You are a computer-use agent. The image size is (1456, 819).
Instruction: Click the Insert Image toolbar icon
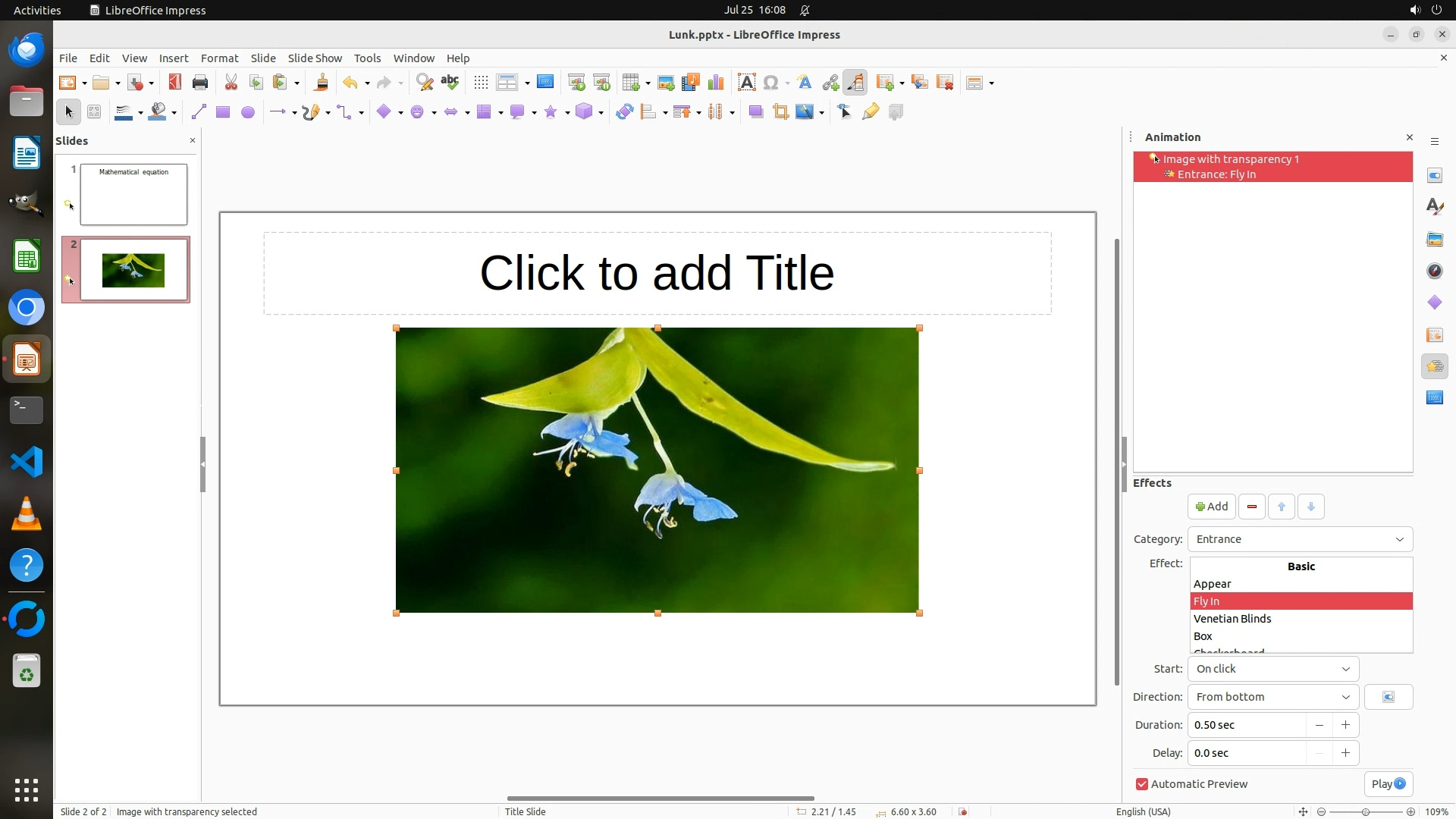(665, 83)
